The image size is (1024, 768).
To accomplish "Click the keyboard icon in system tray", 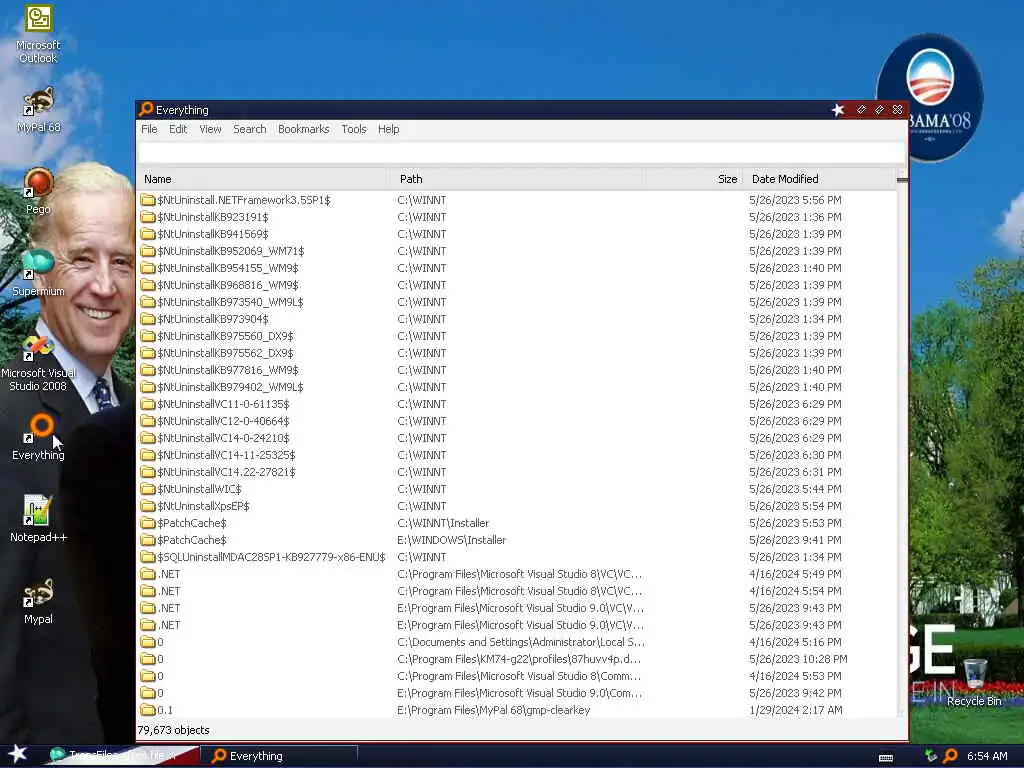I will tap(886, 758).
